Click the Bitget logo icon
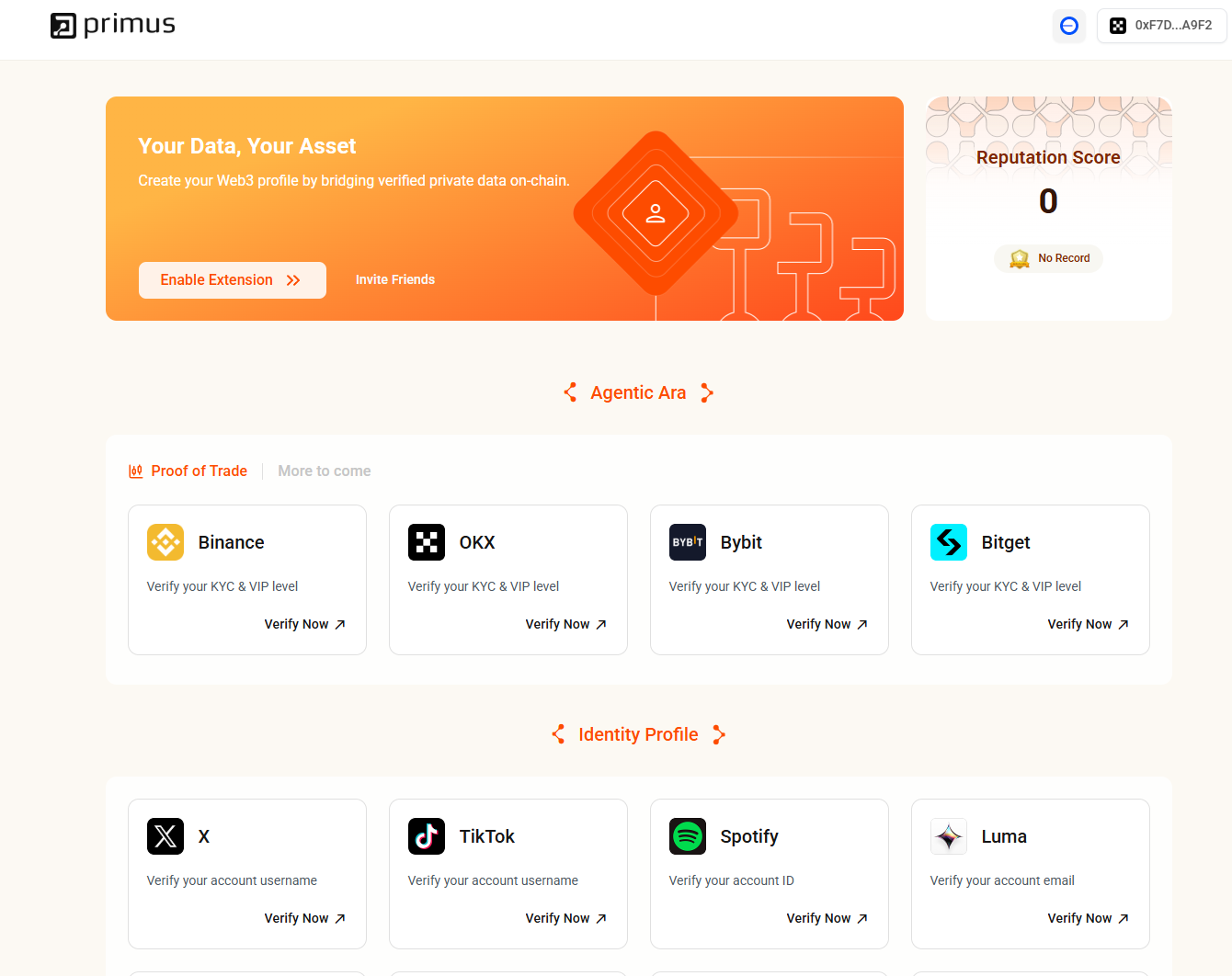The height and width of the screenshot is (976, 1232). coord(949,542)
